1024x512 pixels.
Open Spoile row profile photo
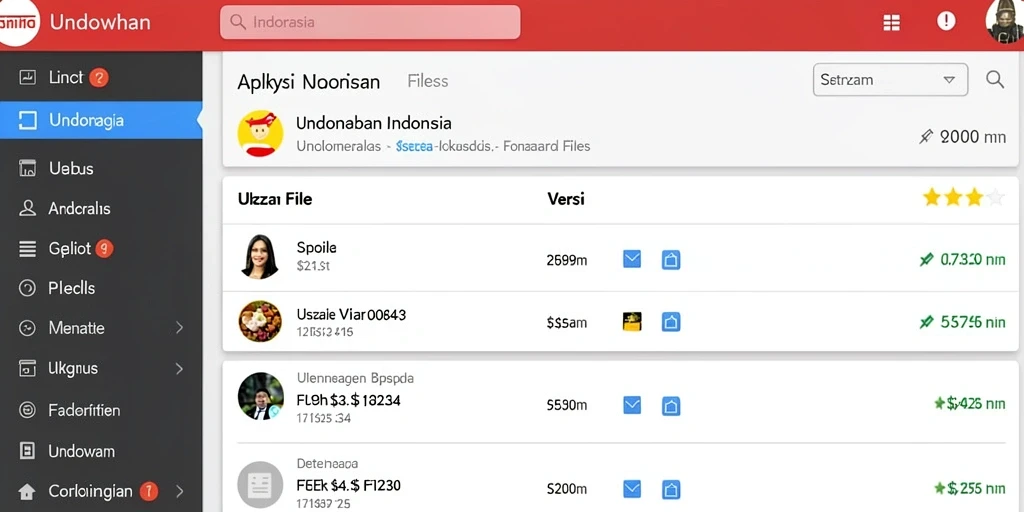(260, 257)
